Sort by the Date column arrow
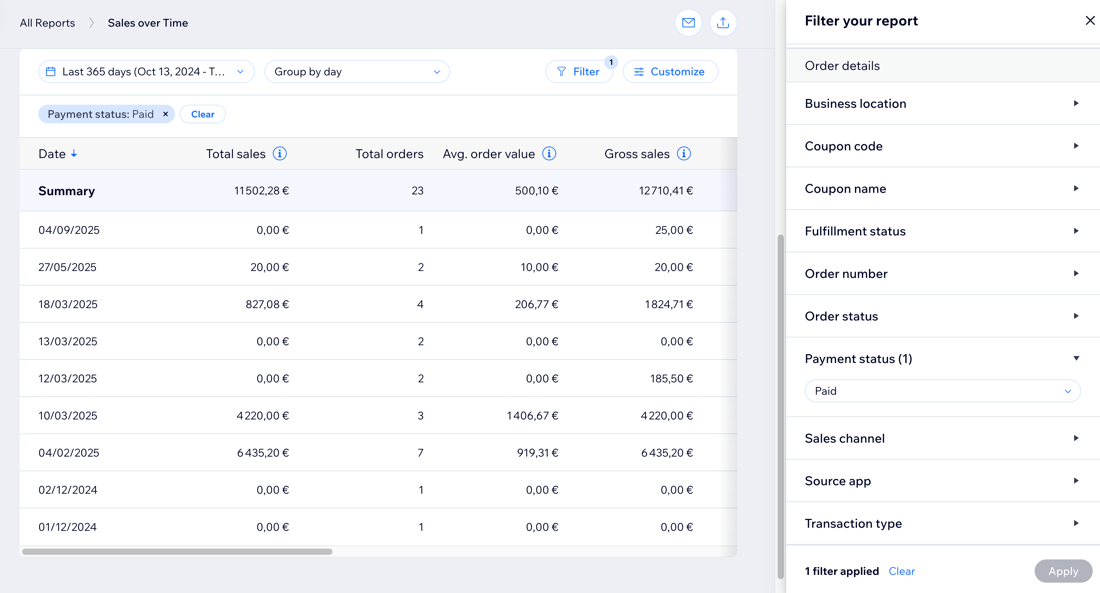This screenshot has height=593, width=1100. 74,154
